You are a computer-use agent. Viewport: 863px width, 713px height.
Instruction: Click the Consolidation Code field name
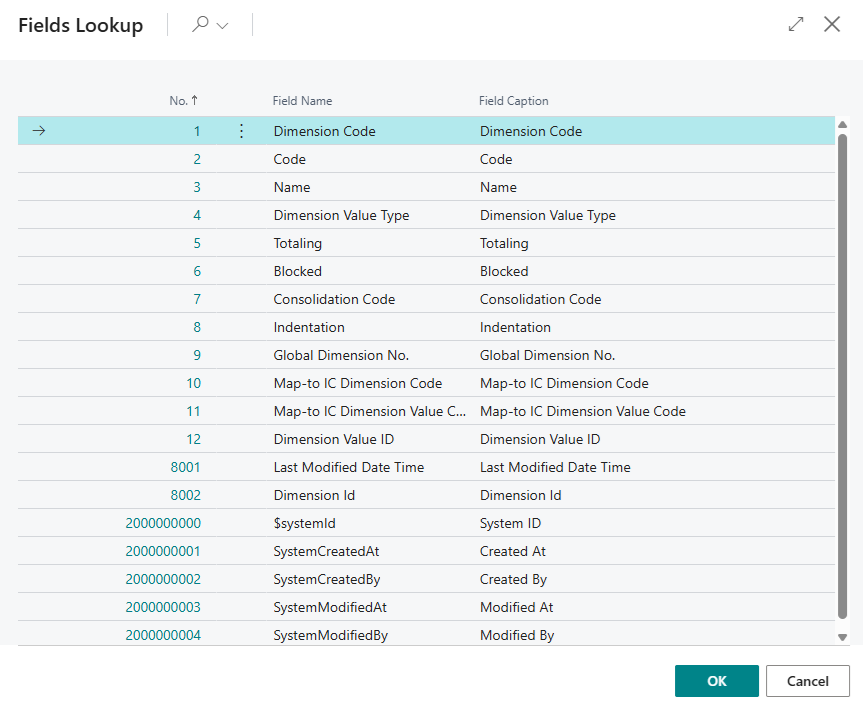[x=334, y=299]
